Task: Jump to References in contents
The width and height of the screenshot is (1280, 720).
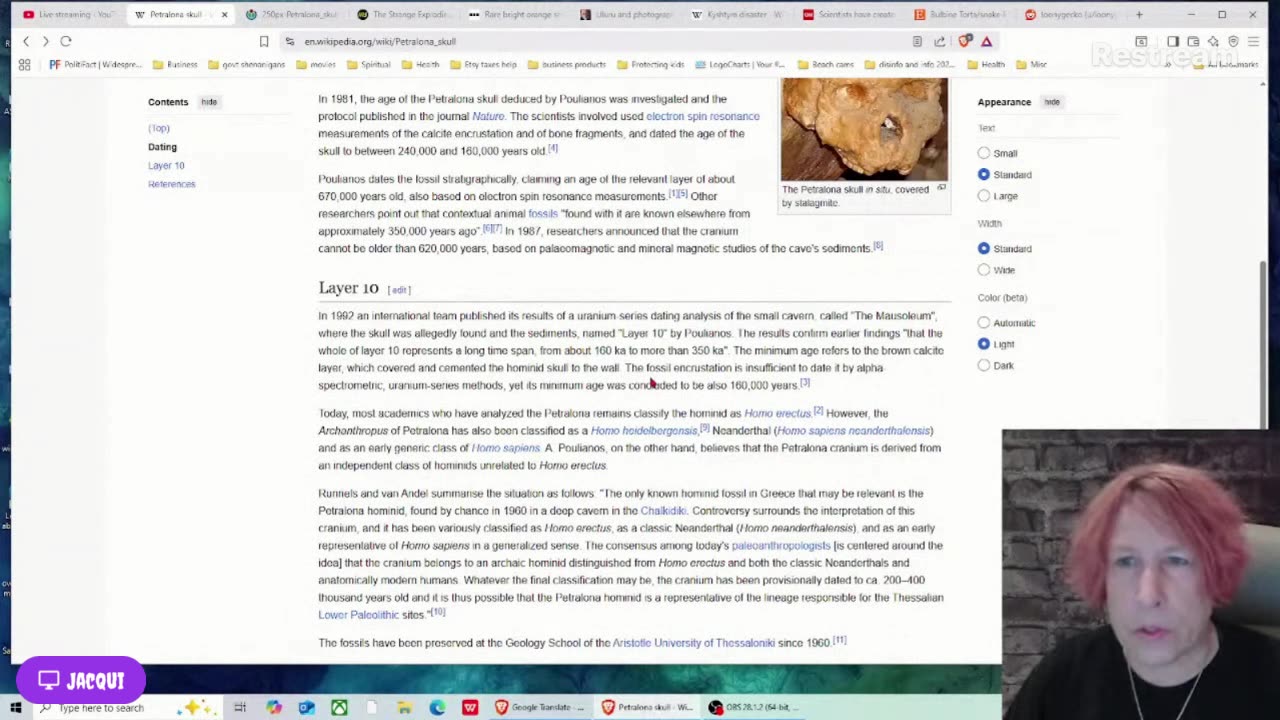Action: tap(172, 184)
